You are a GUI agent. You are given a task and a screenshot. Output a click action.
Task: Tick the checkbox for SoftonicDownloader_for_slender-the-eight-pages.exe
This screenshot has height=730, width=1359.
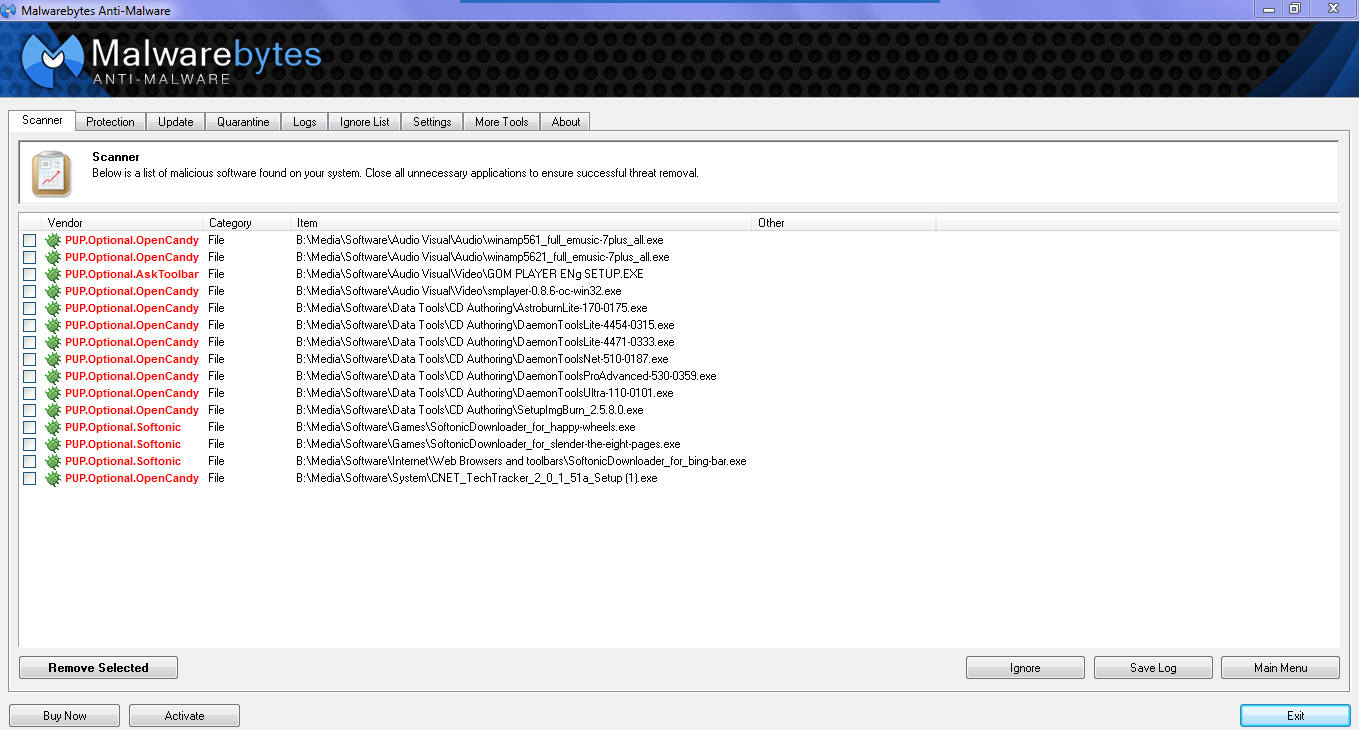(x=29, y=444)
